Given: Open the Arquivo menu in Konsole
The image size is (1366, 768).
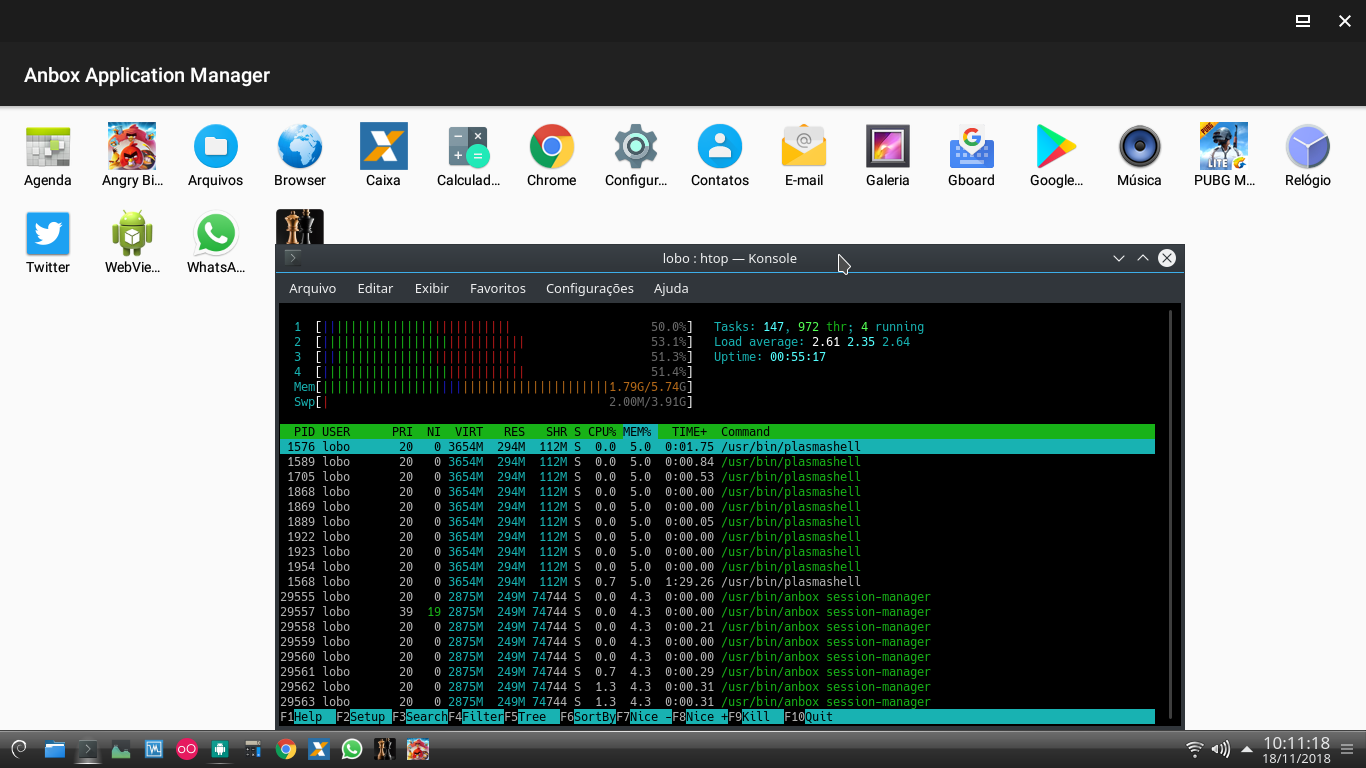Looking at the screenshot, I should coord(312,288).
